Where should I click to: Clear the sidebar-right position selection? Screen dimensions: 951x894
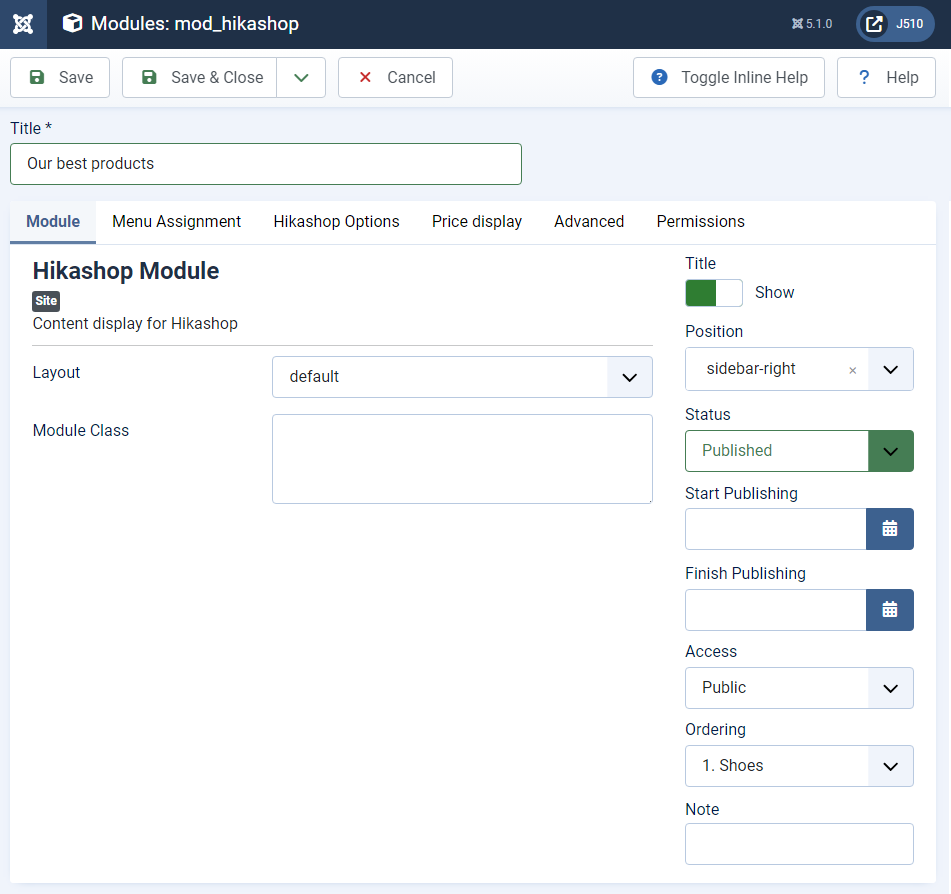[852, 370]
